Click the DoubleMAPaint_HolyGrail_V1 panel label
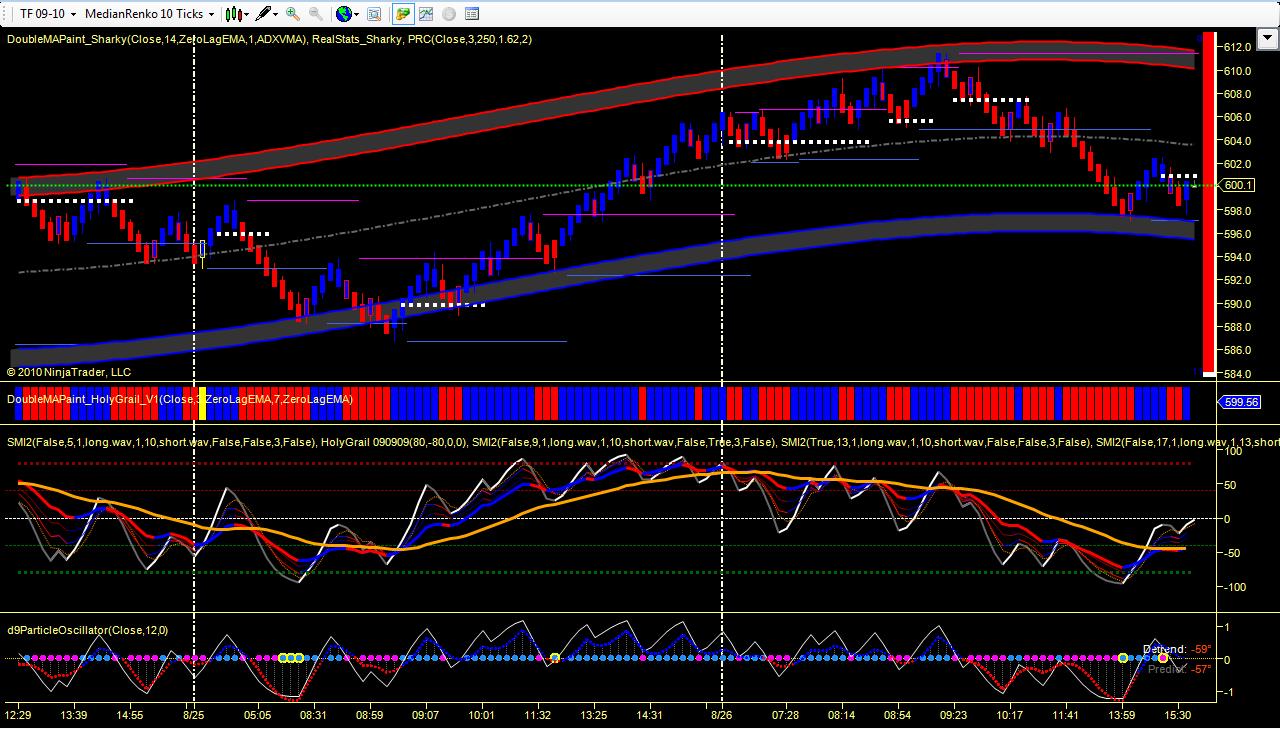1280x729 pixels. click(180, 399)
